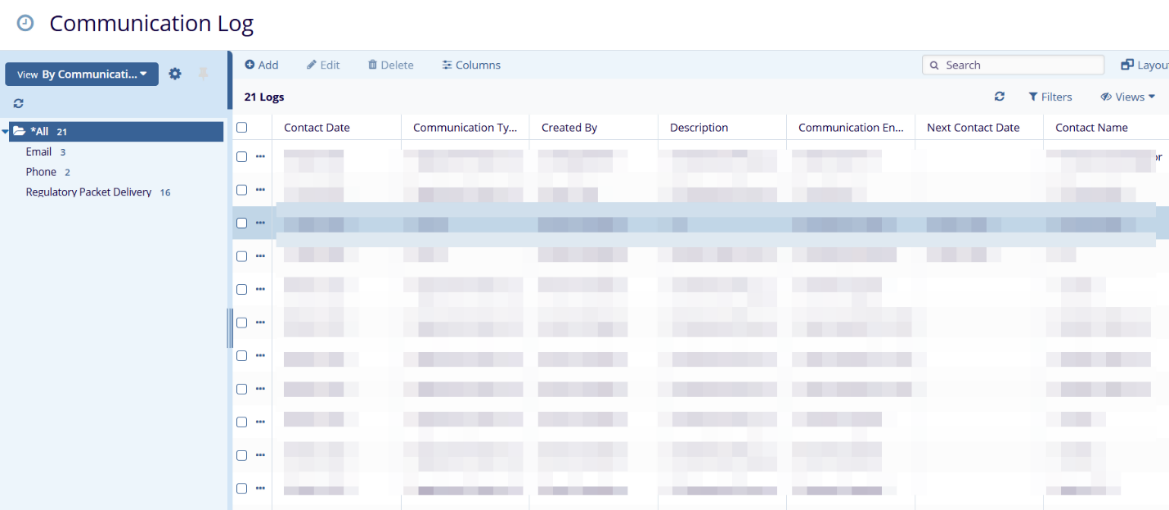The height and width of the screenshot is (510, 1169).
Task: Click the Layout button
Action: click(x=1144, y=65)
